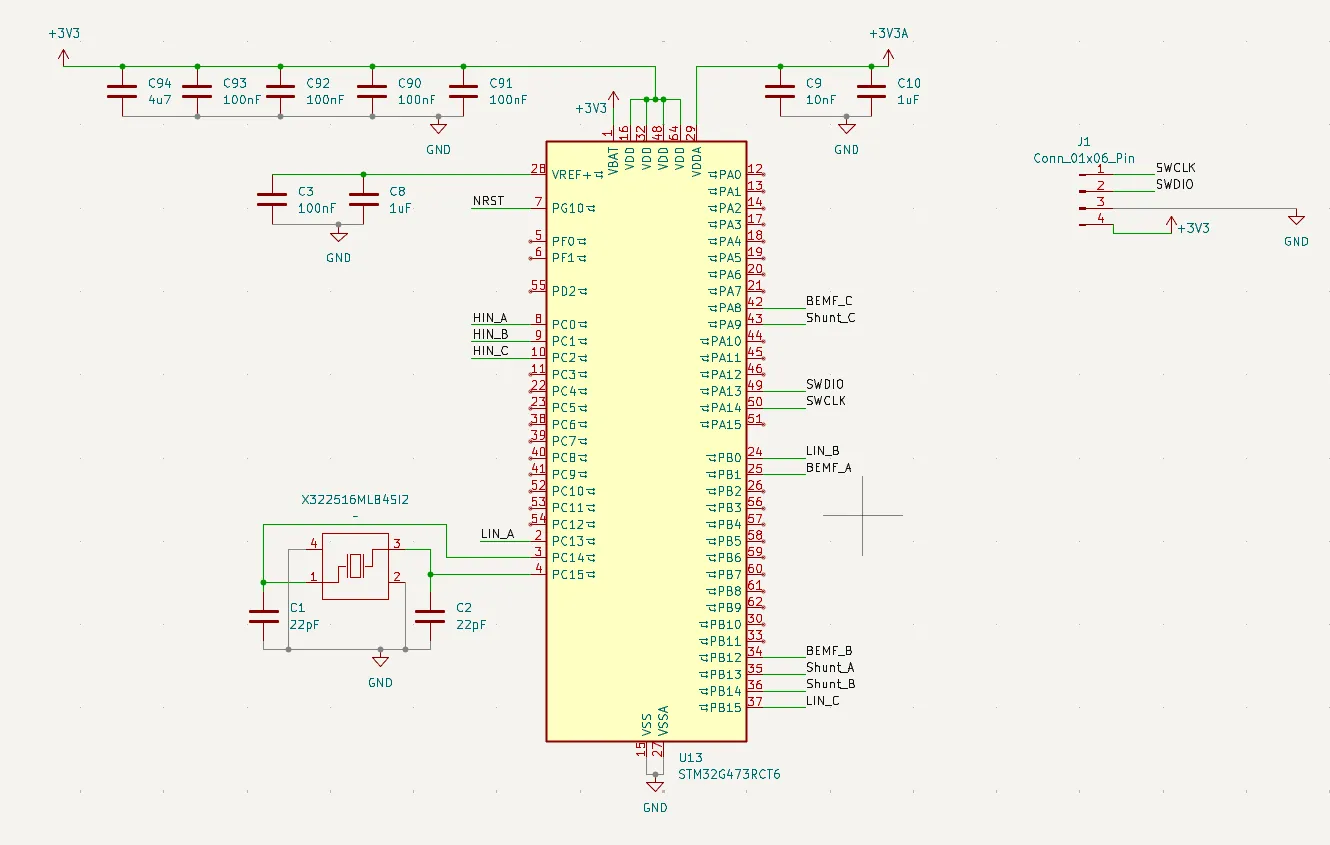This screenshot has width=1330, height=845.
Task: Click the GND symbol wired to connector J1
Action: click(1296, 219)
